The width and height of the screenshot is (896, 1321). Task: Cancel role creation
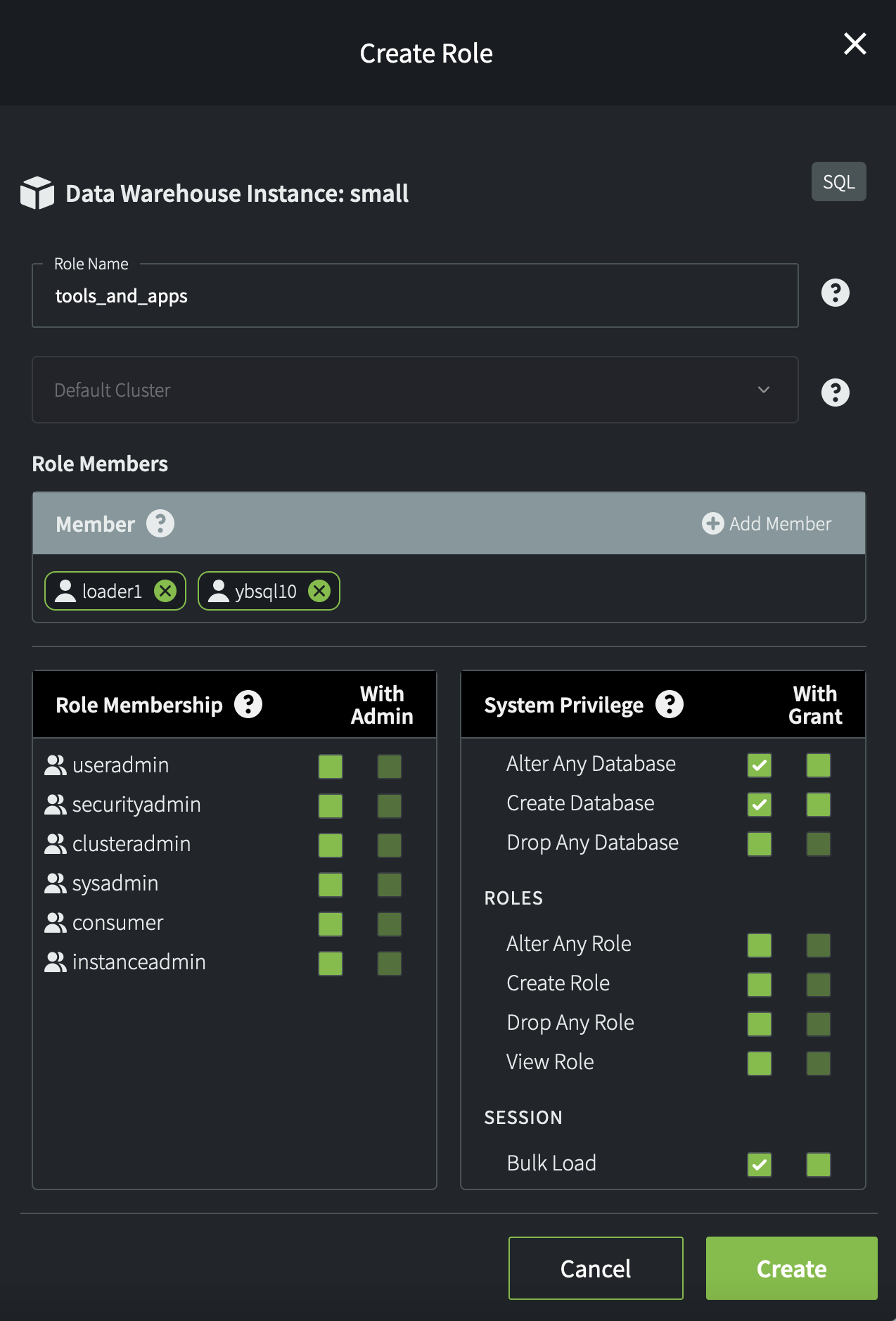(x=595, y=1268)
